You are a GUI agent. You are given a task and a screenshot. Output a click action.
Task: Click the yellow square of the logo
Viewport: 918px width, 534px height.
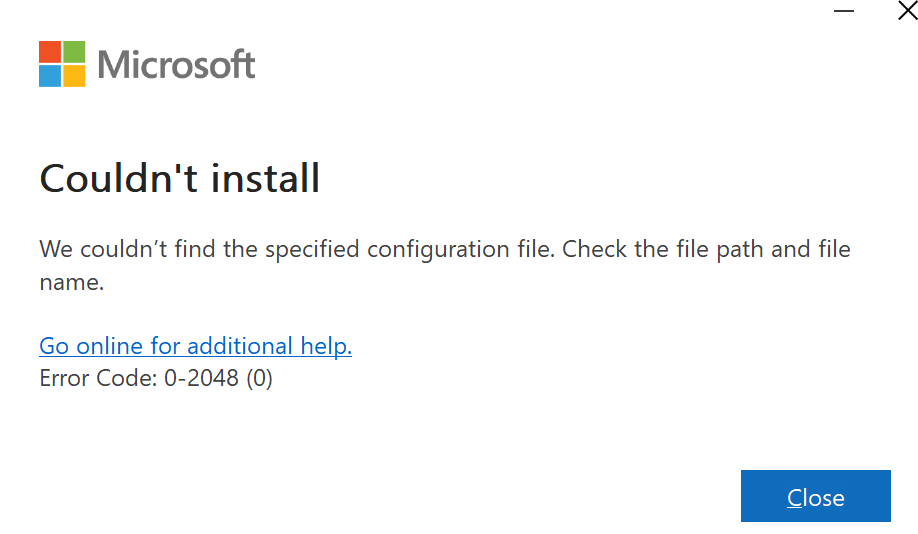[x=74, y=76]
